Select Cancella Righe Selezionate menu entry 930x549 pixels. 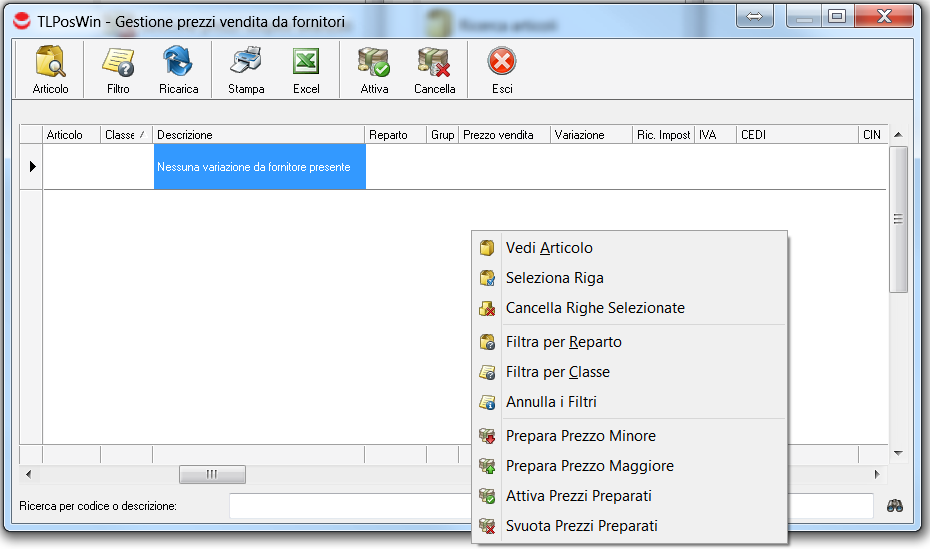click(629, 308)
